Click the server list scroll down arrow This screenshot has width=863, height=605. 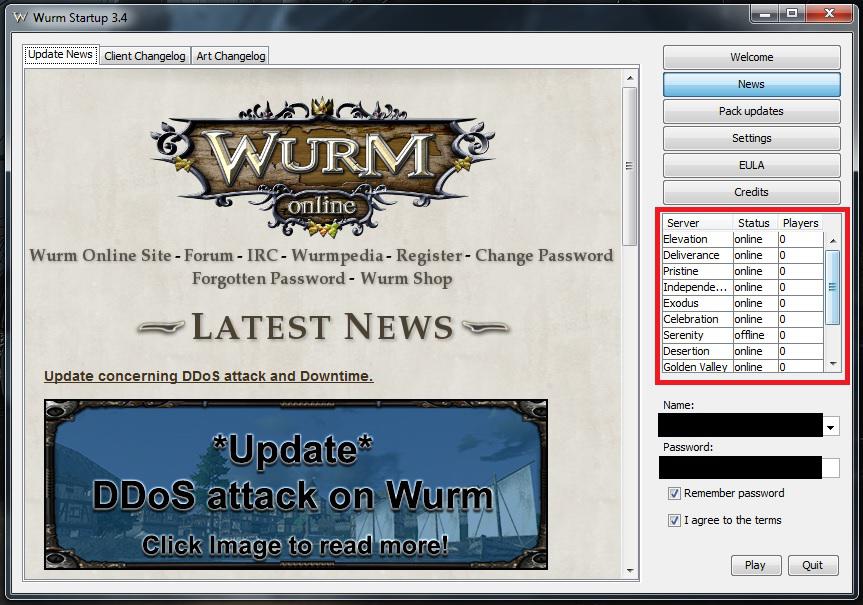(x=833, y=363)
